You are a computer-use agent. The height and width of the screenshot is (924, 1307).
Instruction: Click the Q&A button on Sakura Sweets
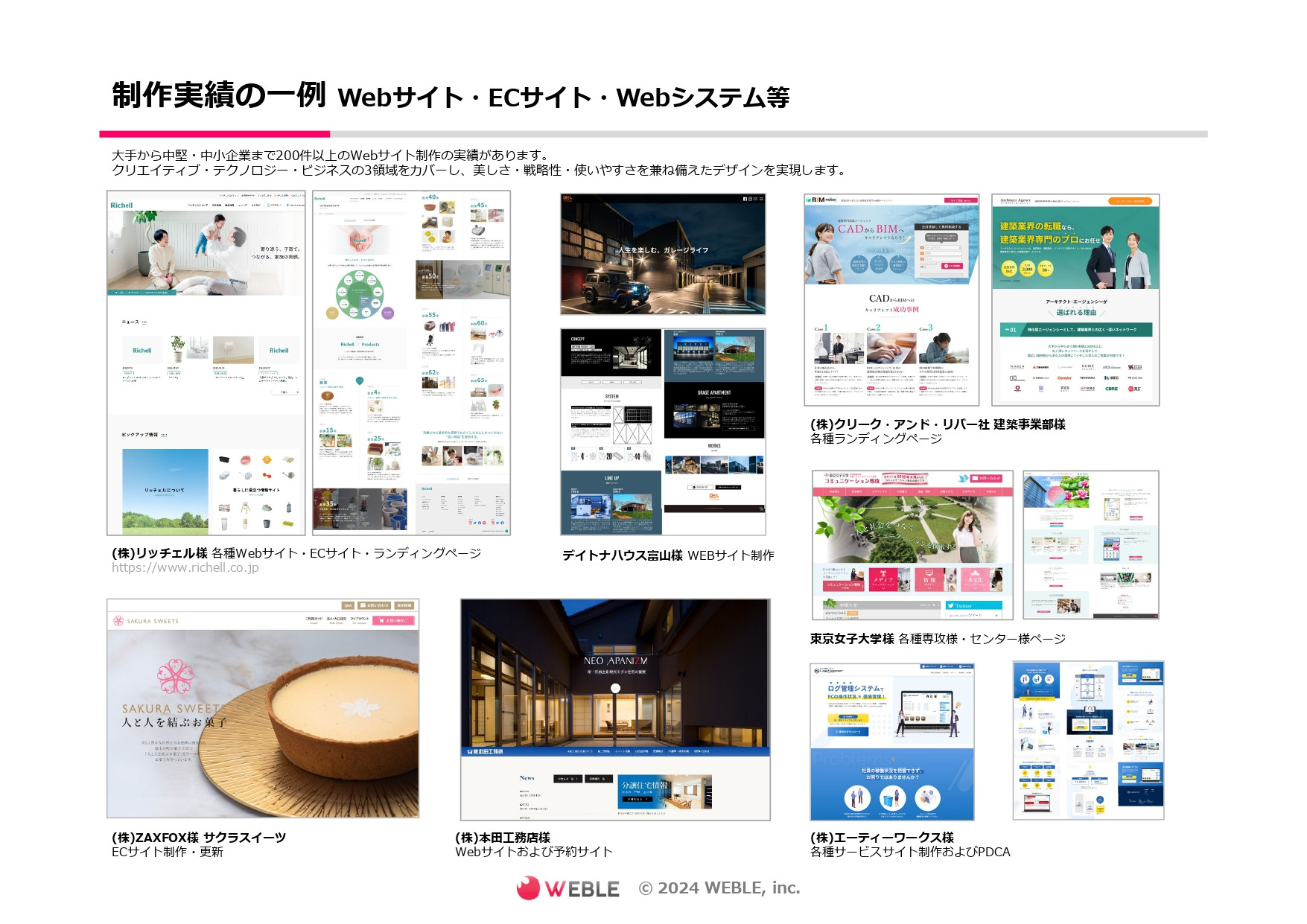[348, 605]
